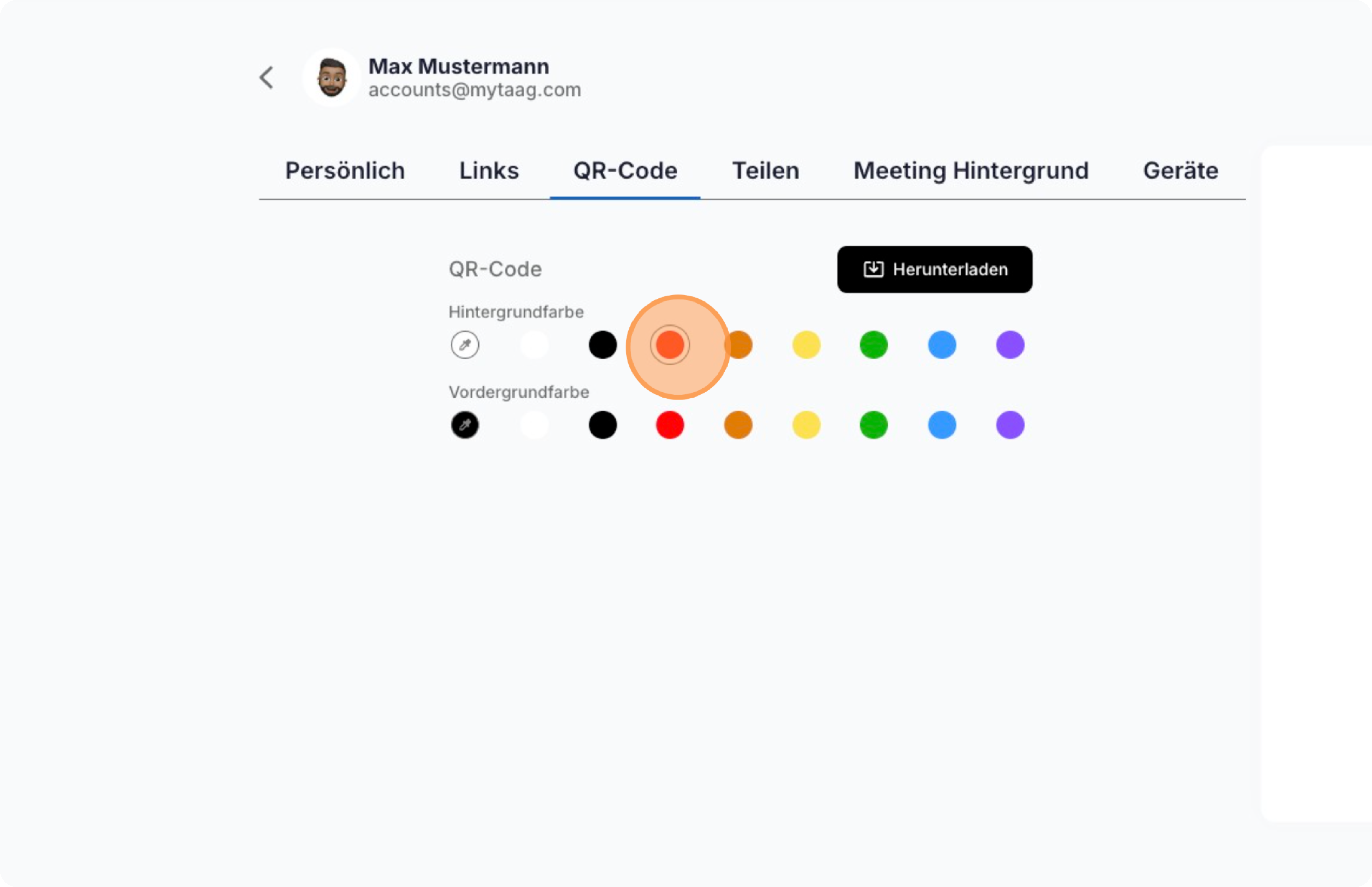Viewport: 1372px width, 887px height.
Task: Open background color eyedropper picker
Action: pos(465,345)
